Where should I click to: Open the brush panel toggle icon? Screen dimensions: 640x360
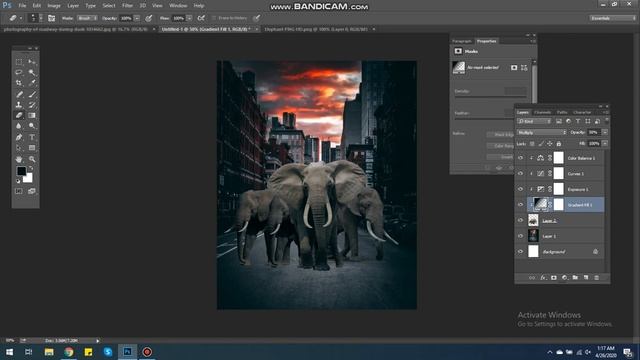pyautogui.click(x=51, y=18)
